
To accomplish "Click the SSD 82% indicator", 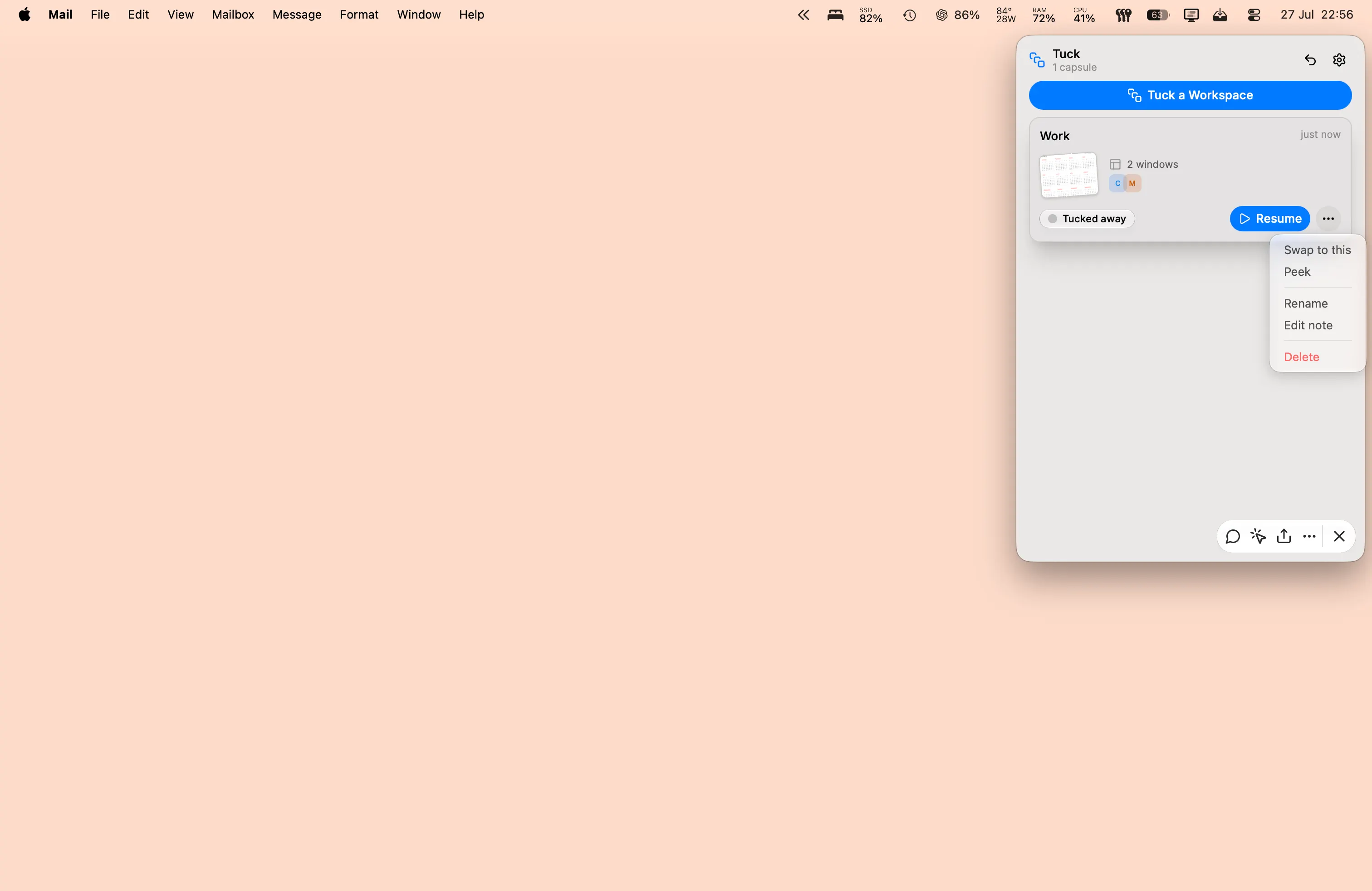I will tap(871, 15).
